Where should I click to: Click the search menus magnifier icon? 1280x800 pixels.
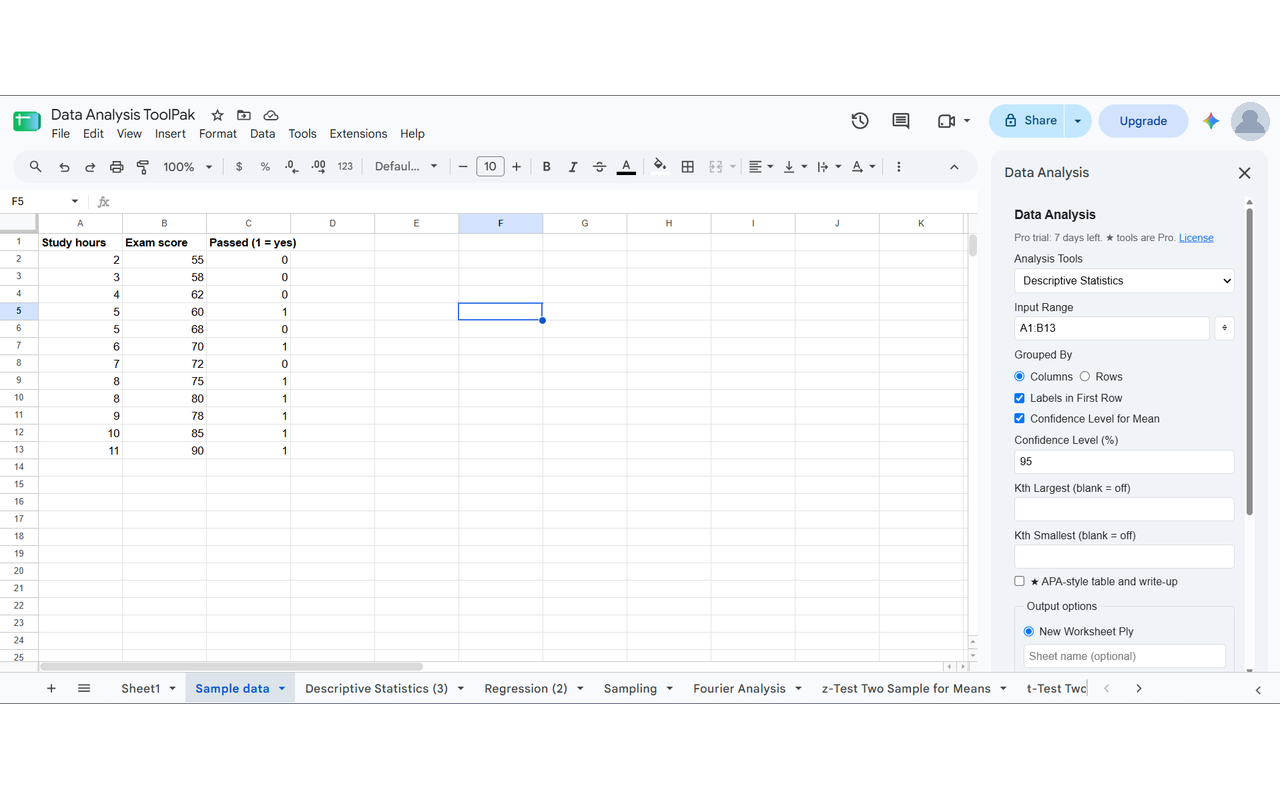[x=36, y=167]
